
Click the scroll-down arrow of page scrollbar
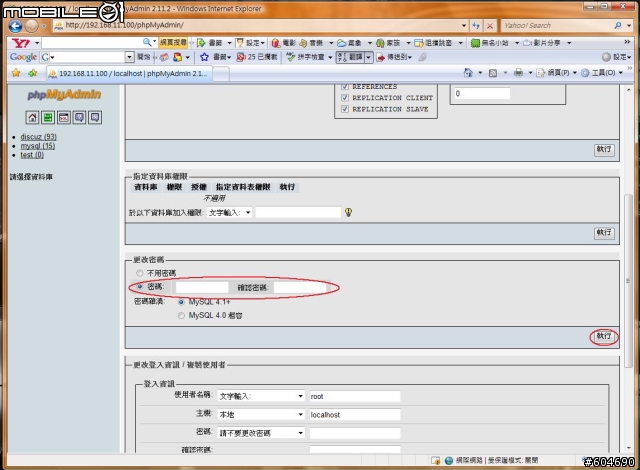pos(628,448)
